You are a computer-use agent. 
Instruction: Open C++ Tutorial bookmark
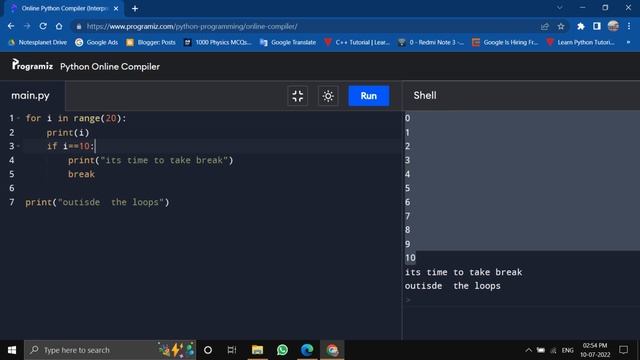pyautogui.click(x=357, y=42)
